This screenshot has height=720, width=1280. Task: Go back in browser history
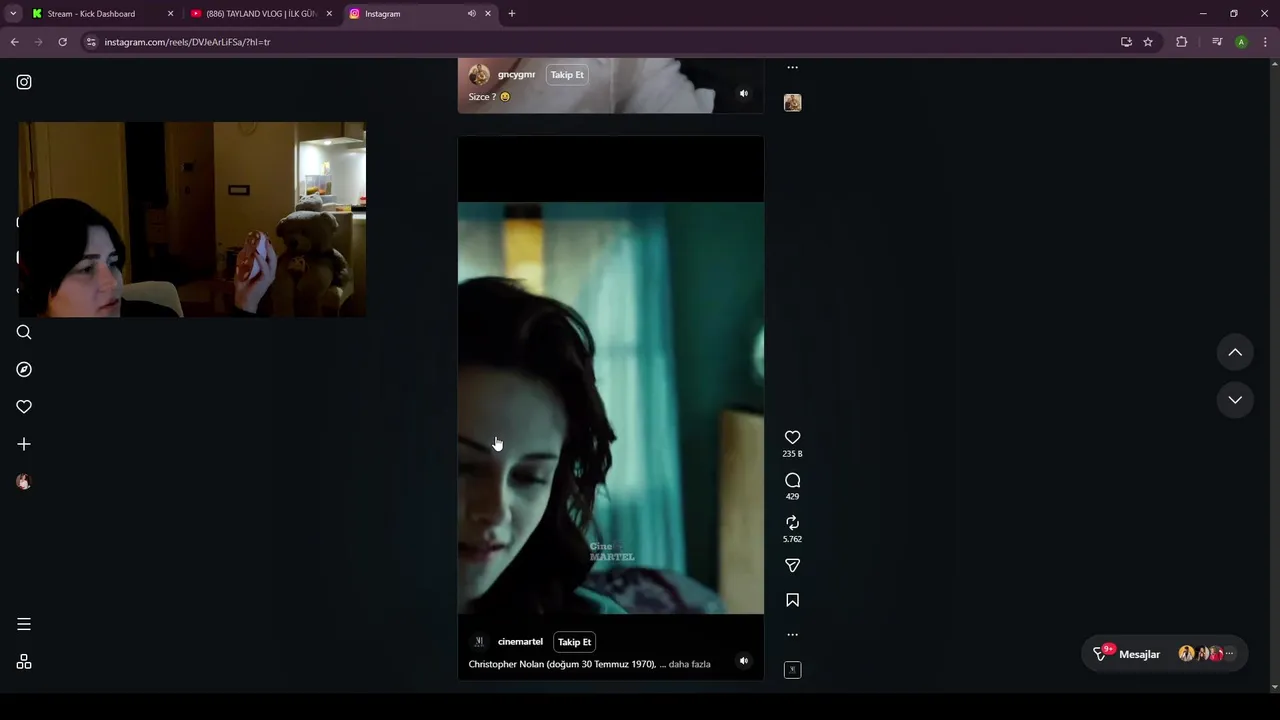[x=14, y=42]
